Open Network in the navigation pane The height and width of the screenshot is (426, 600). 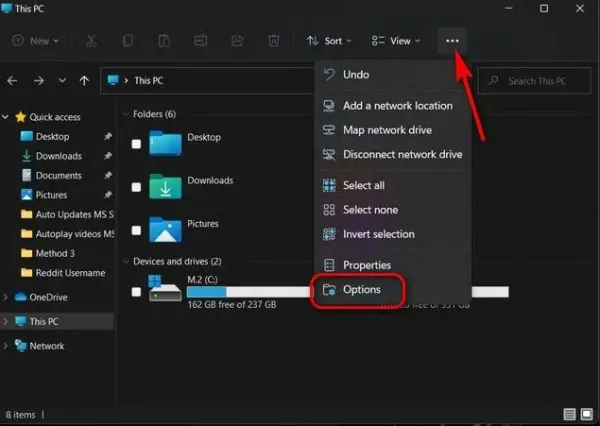click(x=47, y=346)
